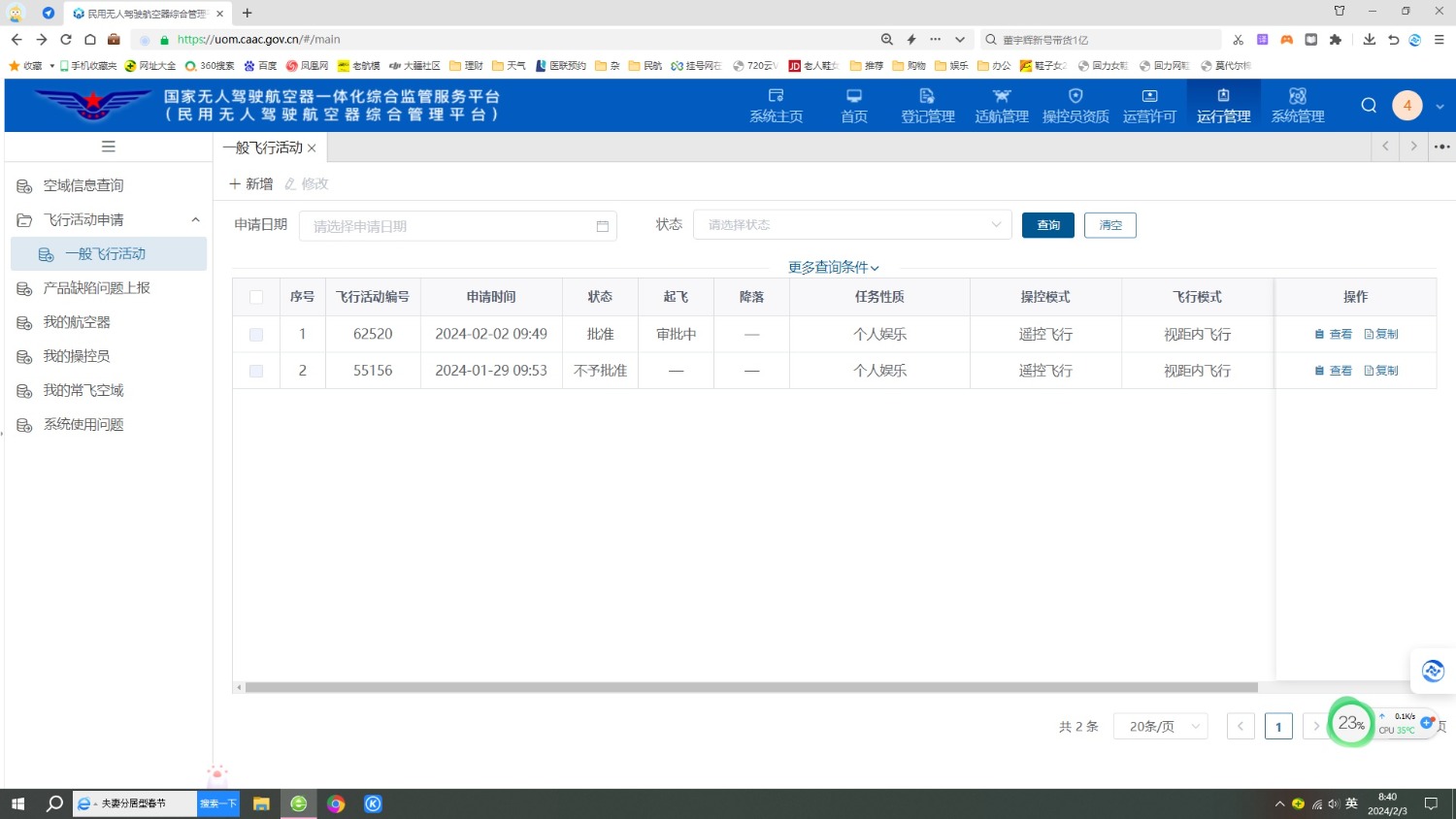Open the 登记管理 module
The width and height of the screenshot is (1456, 819).
click(928, 106)
